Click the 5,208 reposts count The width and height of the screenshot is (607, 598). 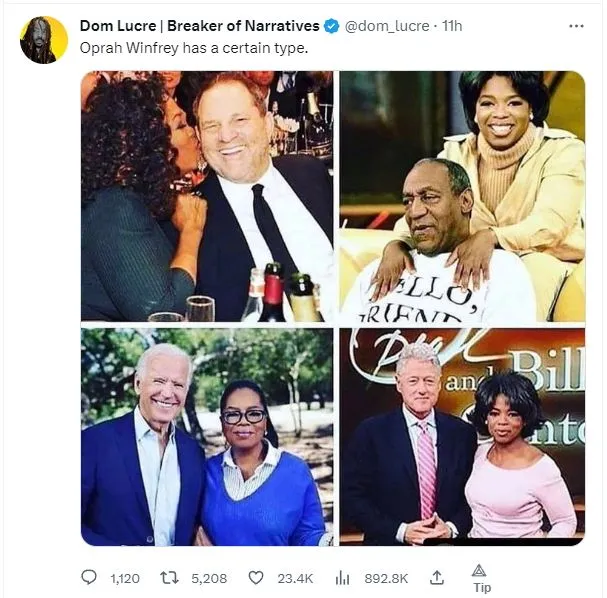coord(210,578)
